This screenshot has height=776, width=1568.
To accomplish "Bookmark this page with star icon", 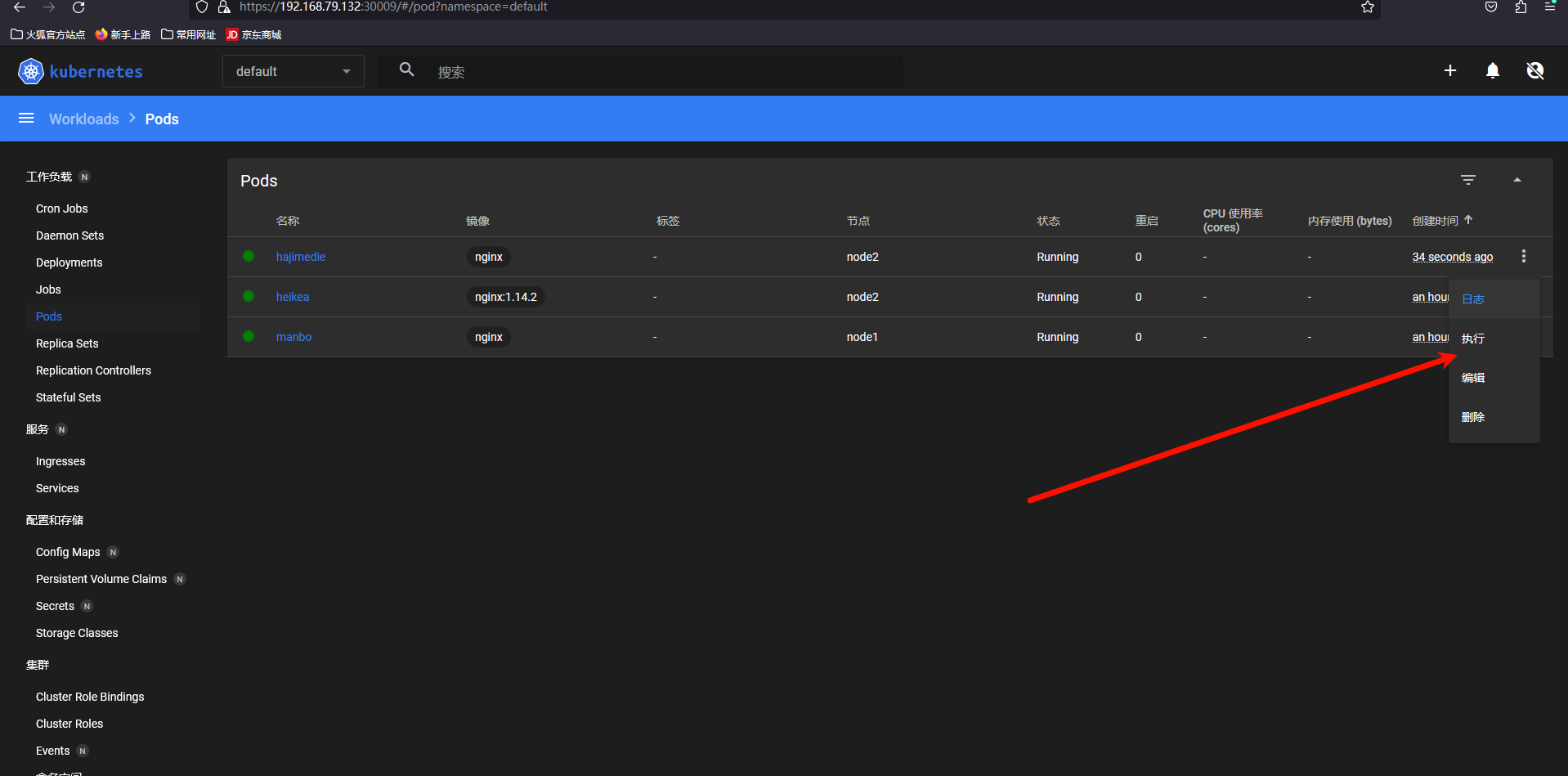I will 1367,7.
